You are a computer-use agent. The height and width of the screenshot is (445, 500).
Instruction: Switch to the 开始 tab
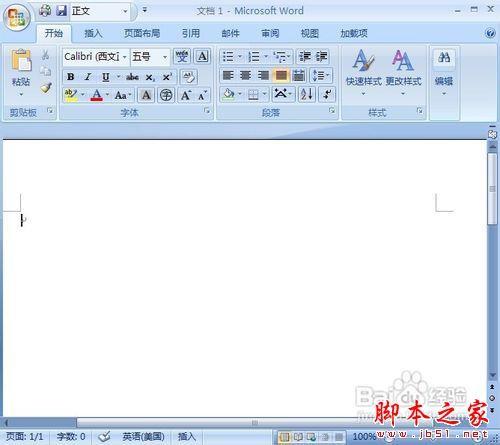[54, 33]
